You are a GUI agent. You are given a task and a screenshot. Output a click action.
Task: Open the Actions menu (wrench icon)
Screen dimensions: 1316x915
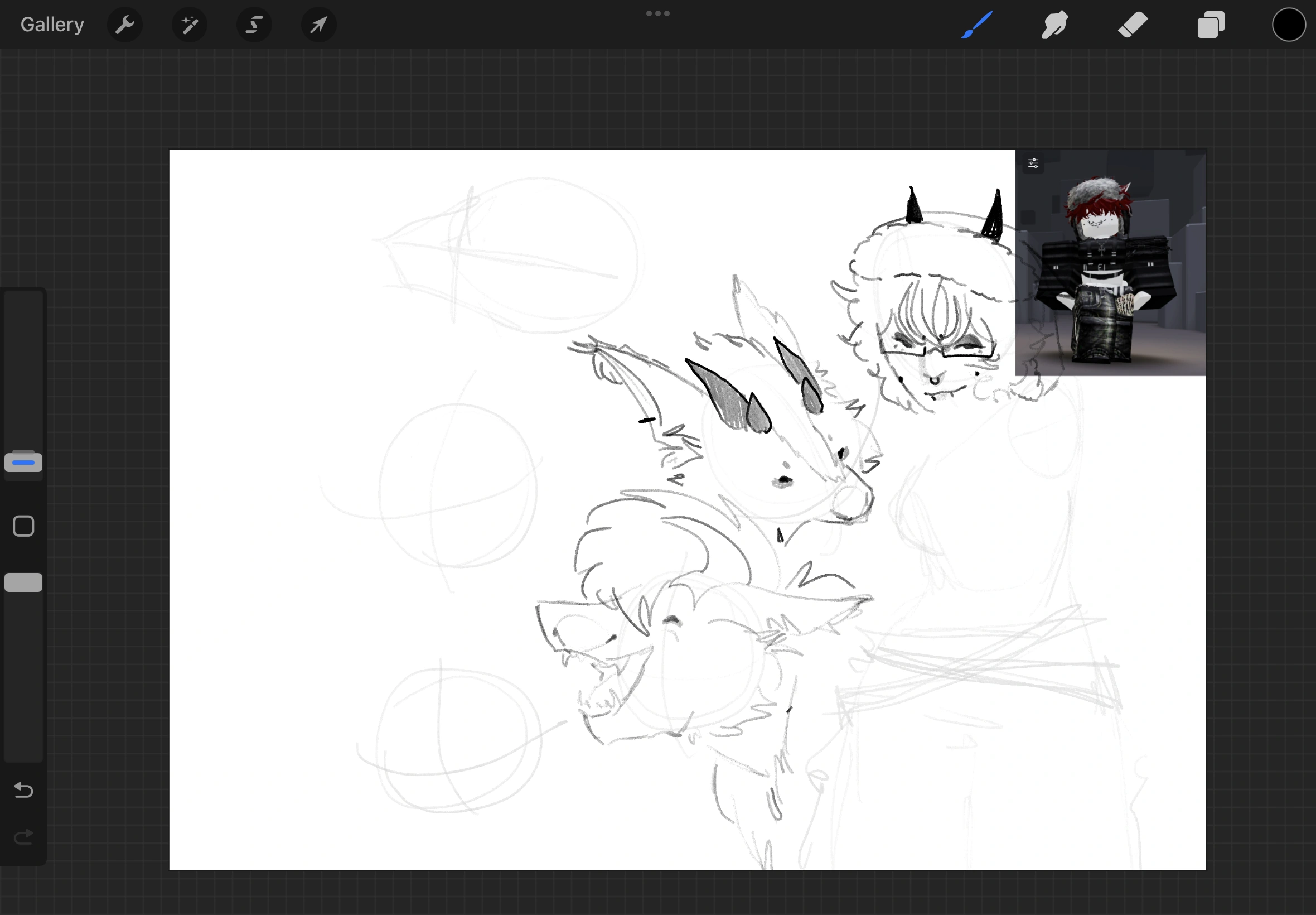[125, 24]
